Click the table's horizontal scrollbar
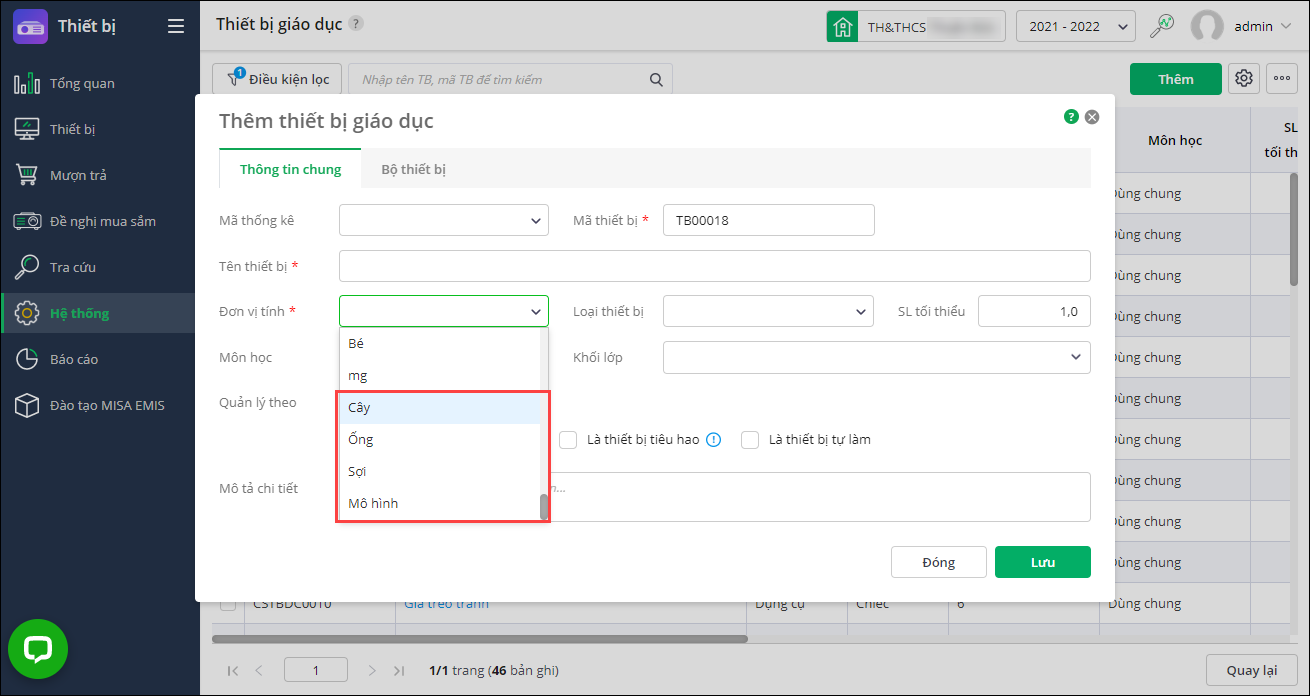 [480, 638]
